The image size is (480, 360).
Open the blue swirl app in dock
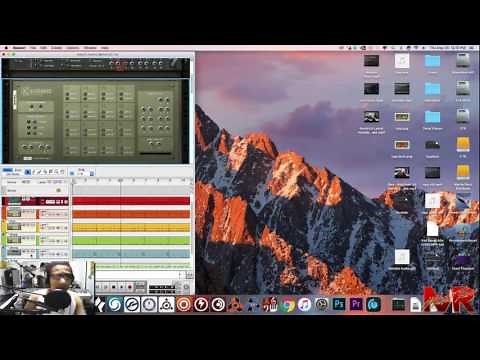[115, 304]
